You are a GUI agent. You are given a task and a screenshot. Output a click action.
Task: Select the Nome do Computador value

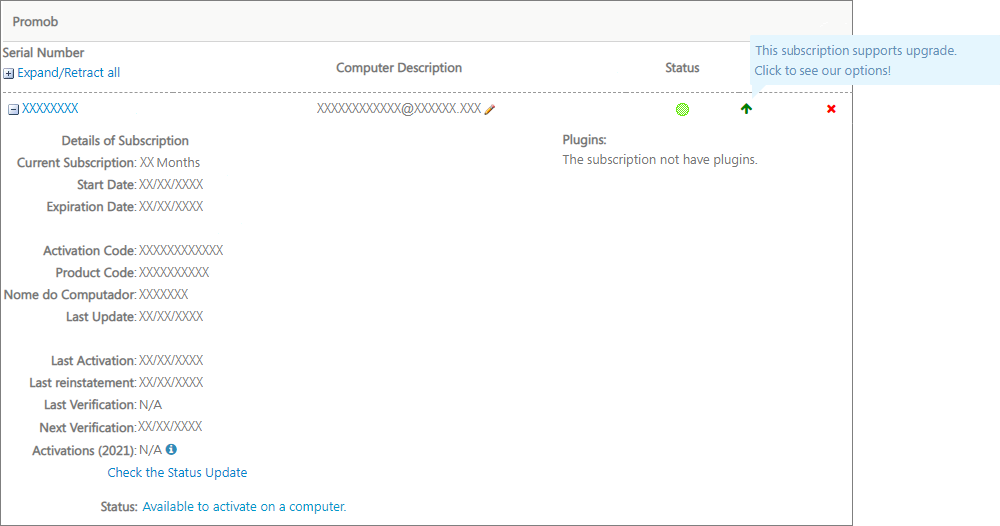tap(163, 295)
